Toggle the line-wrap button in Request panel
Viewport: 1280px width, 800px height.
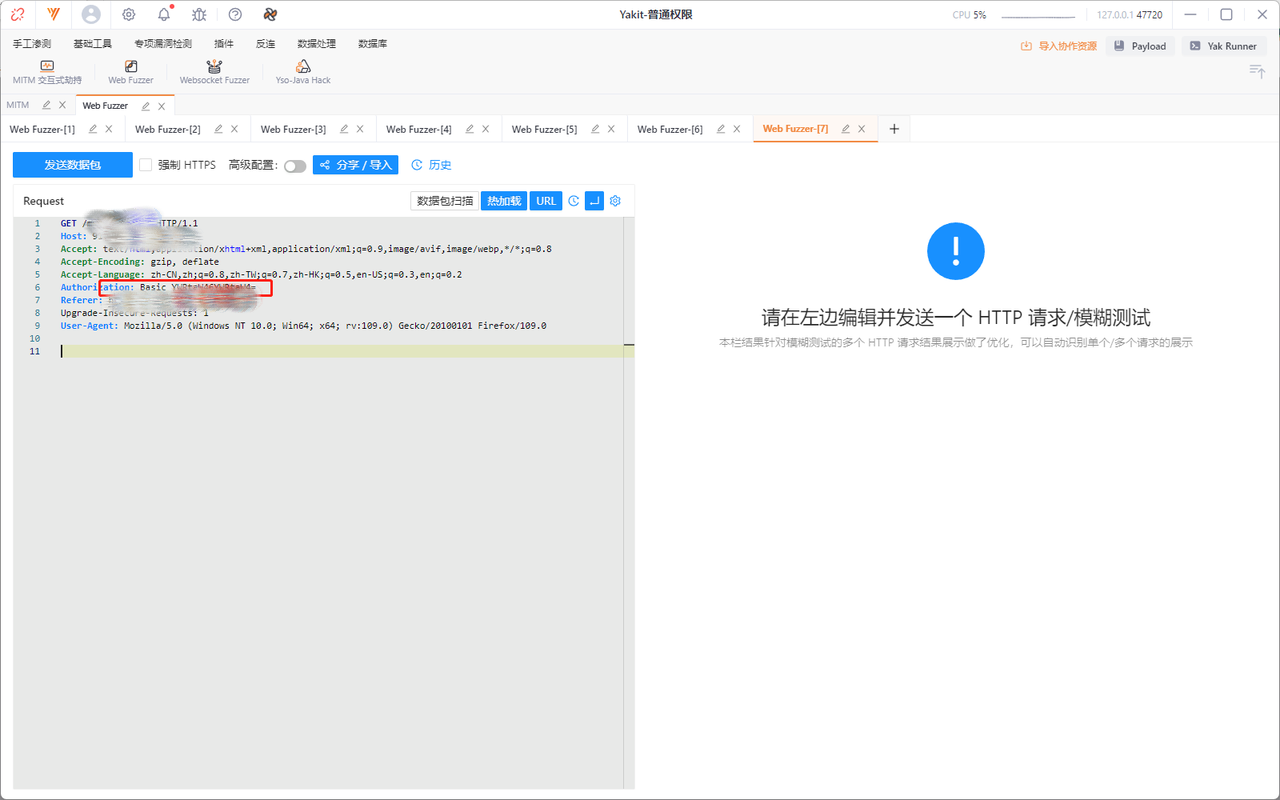594,201
